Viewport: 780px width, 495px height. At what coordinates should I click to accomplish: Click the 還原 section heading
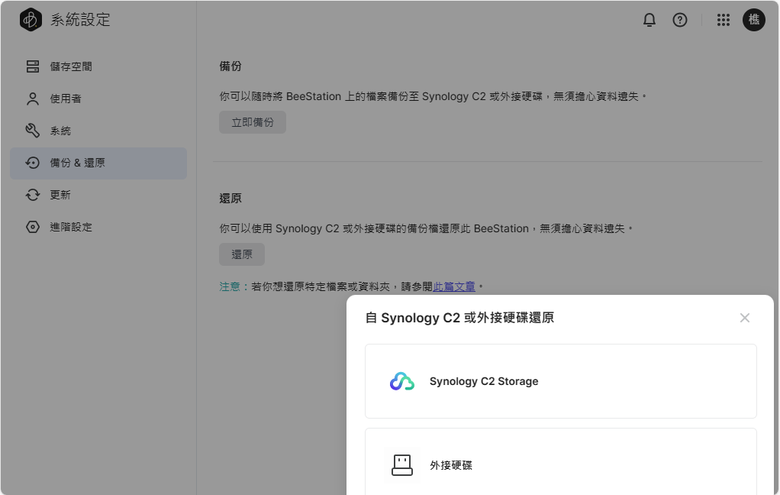[x=230, y=198]
